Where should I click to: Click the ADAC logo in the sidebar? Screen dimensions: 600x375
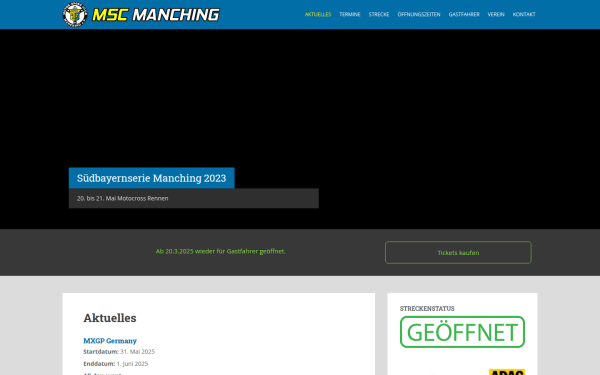click(507, 372)
